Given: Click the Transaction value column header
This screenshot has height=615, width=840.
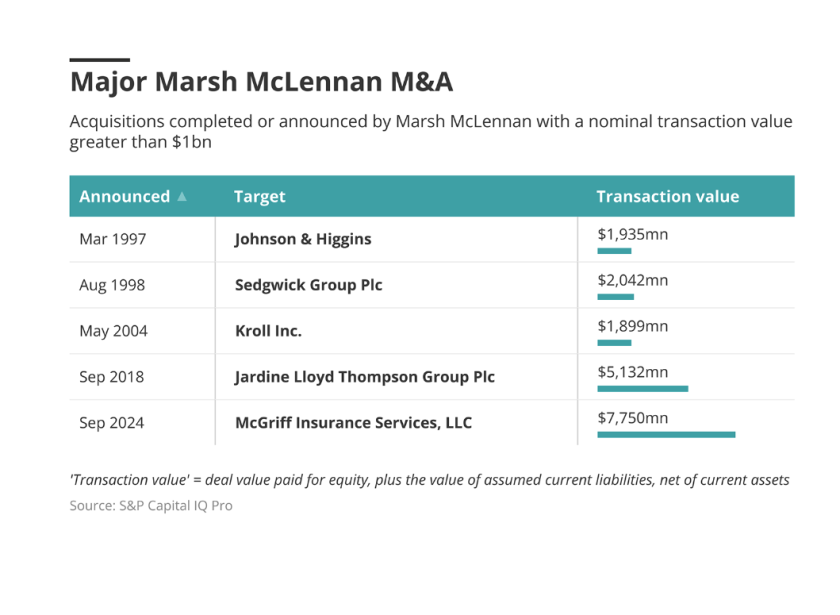Looking at the screenshot, I should coord(667,197).
